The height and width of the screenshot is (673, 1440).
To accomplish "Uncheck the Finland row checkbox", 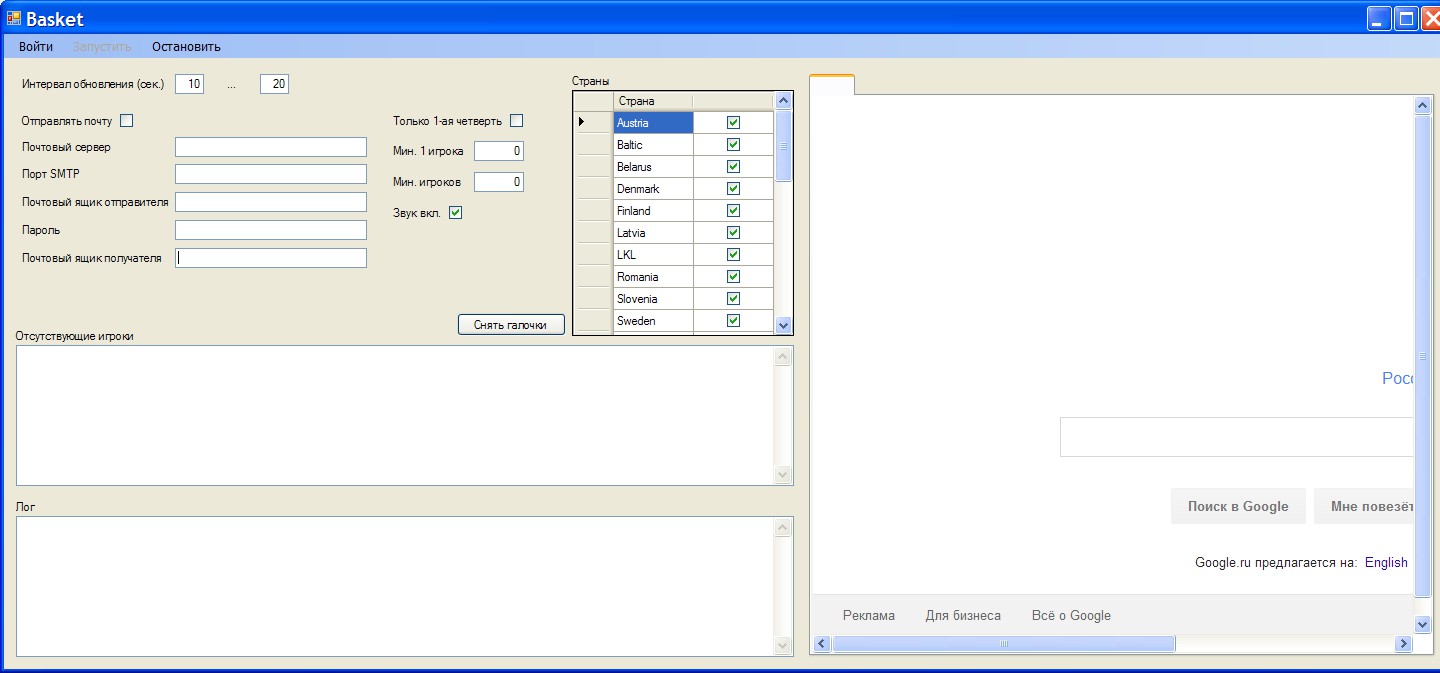I will [x=733, y=211].
